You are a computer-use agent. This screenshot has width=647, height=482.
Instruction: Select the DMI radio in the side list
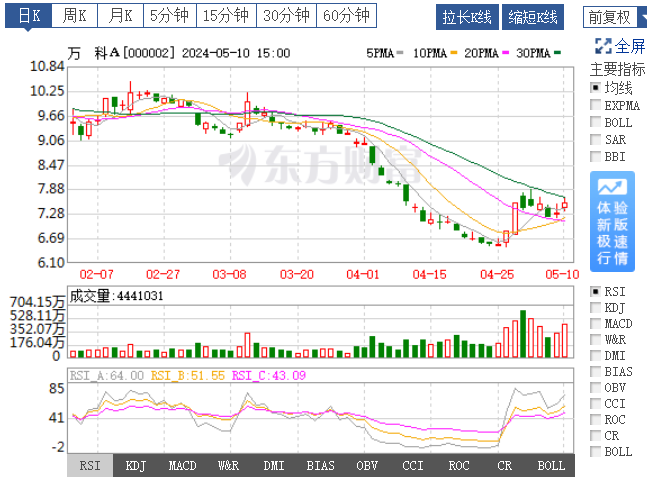[595, 355]
